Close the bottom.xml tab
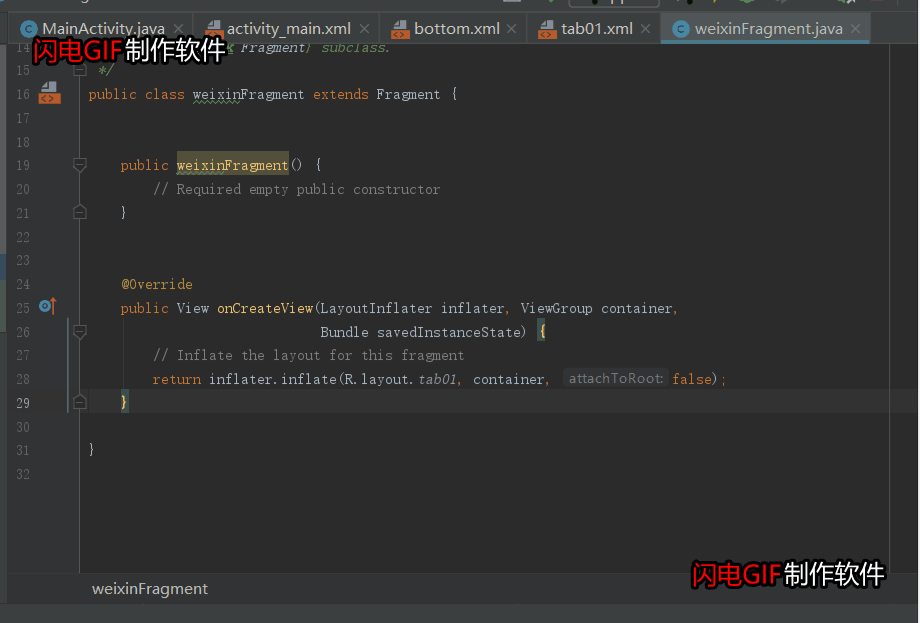Screen dimensions: 920x623 (x=512, y=28)
